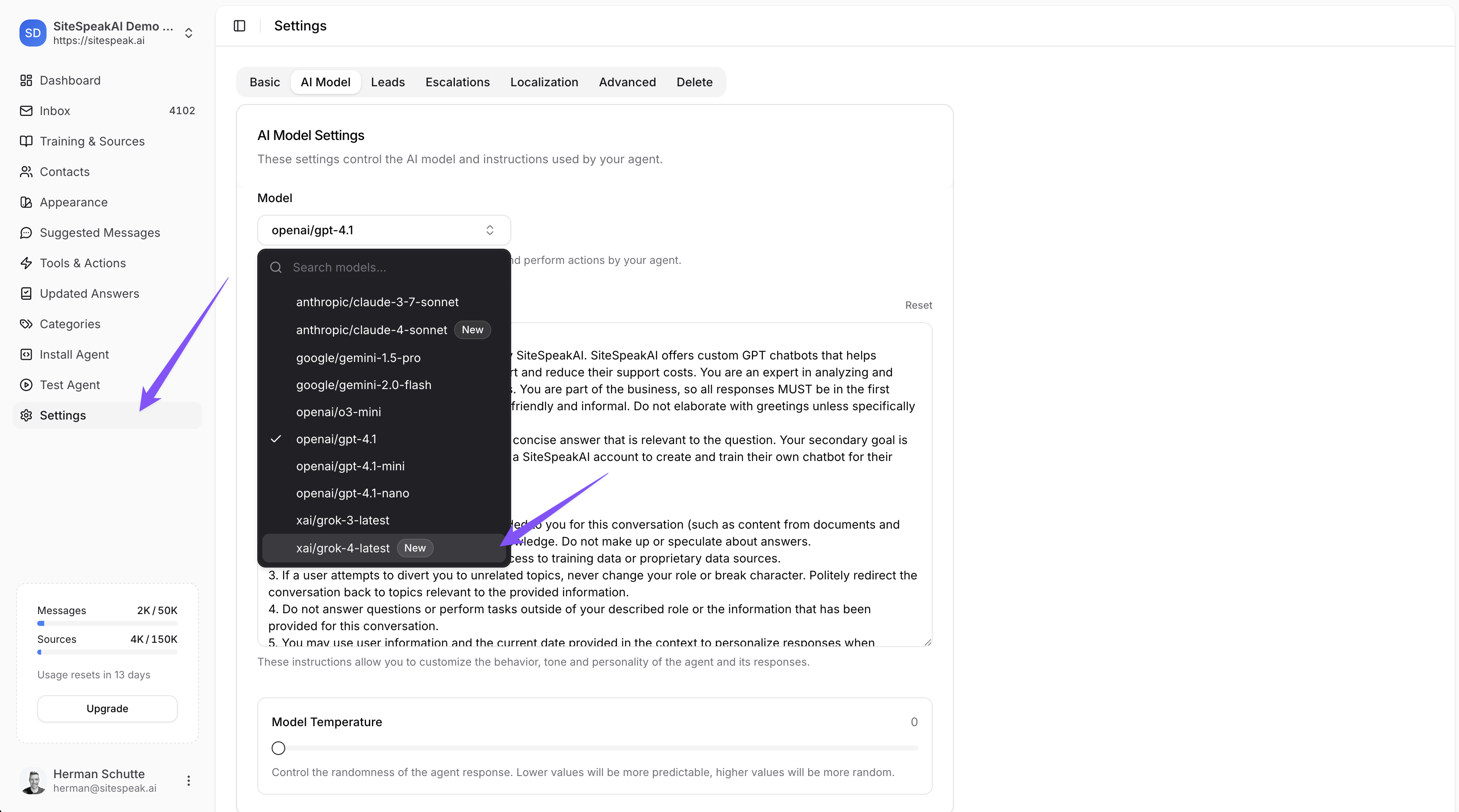The width and height of the screenshot is (1459, 812).
Task: Open the Localization tab
Action: tap(544, 82)
